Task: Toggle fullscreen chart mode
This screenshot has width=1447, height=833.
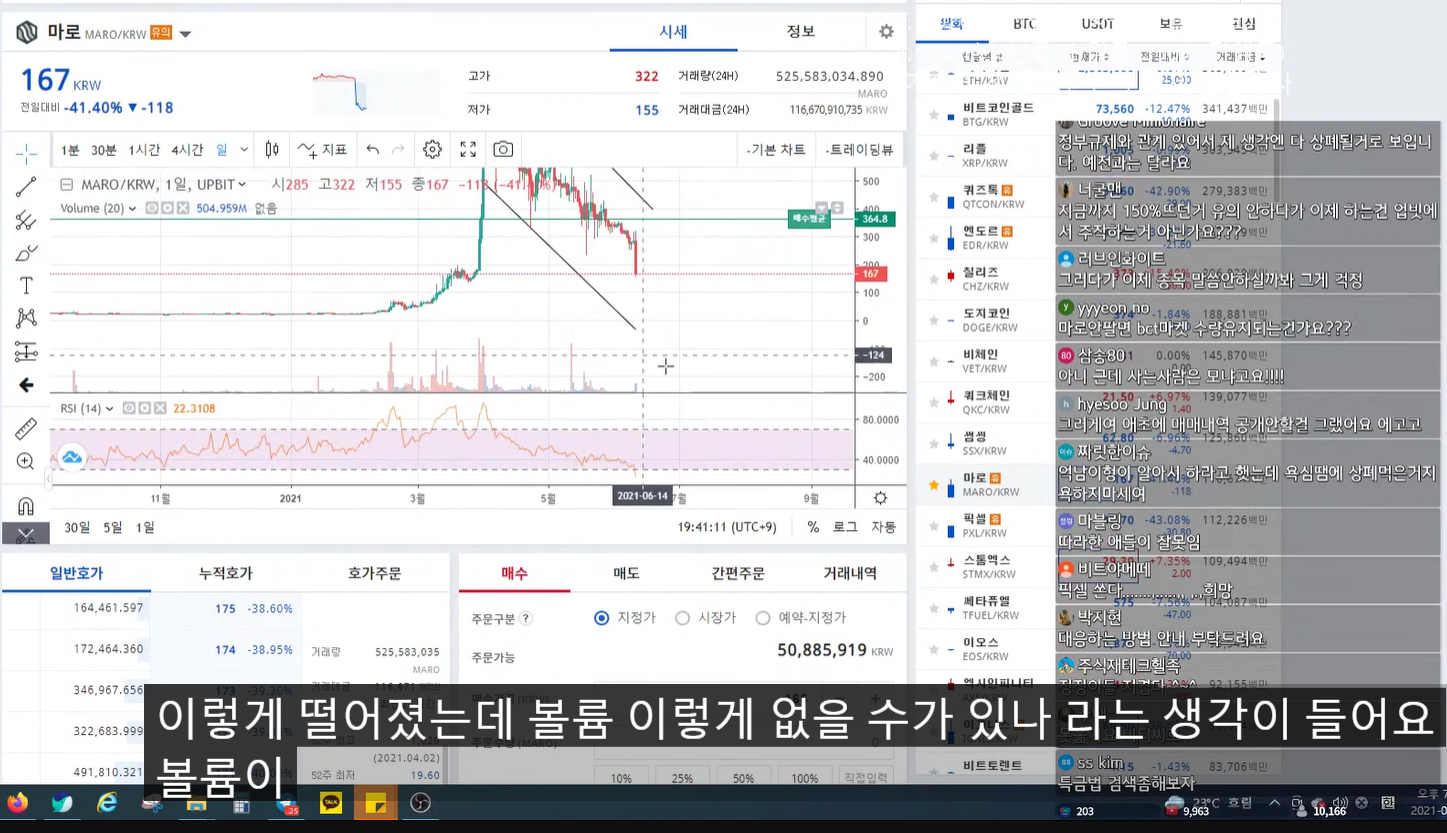Action: pyautogui.click(x=468, y=149)
